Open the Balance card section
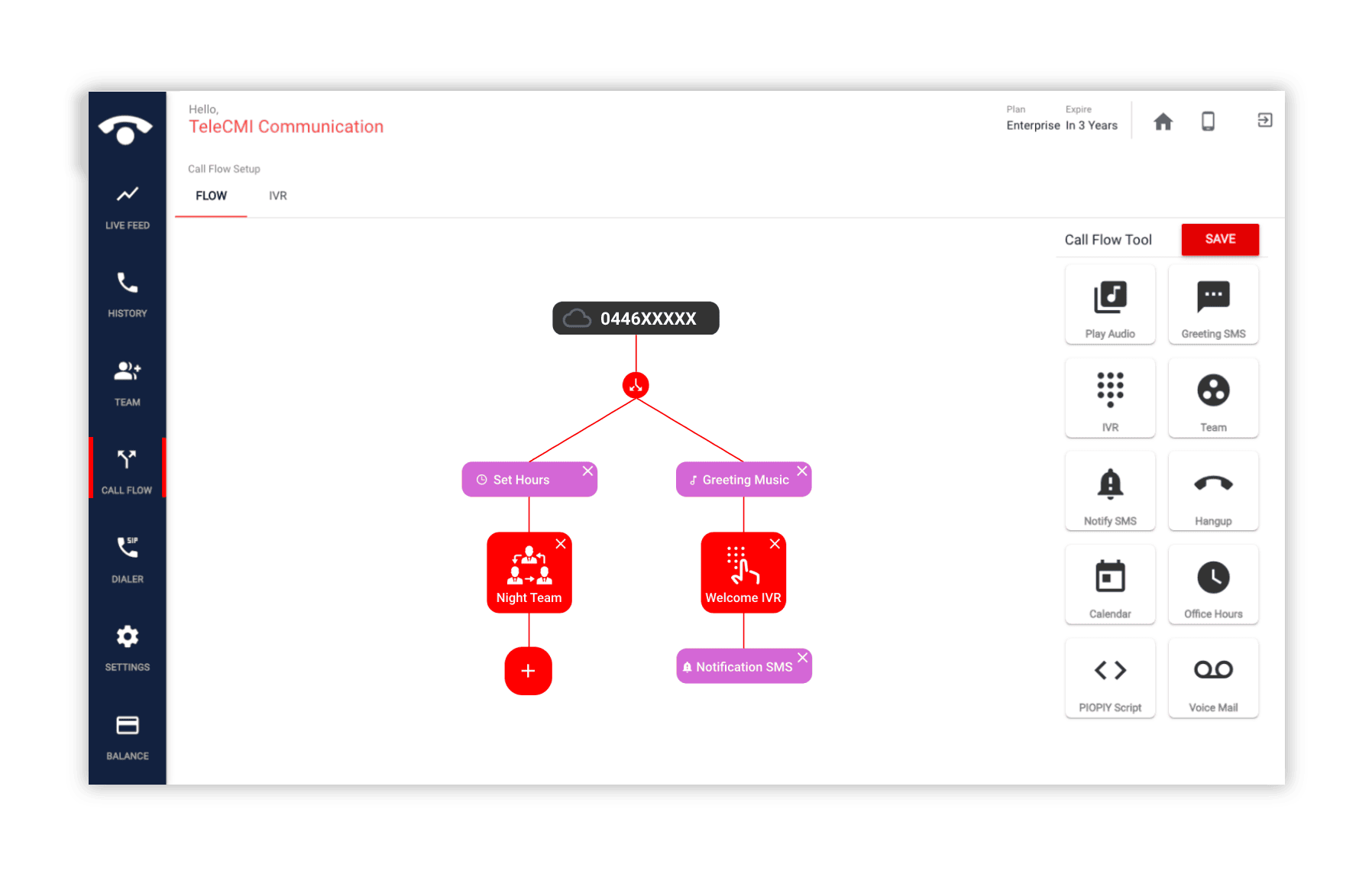Image resolution: width=1372 pixels, height=874 pixels. pos(127,736)
